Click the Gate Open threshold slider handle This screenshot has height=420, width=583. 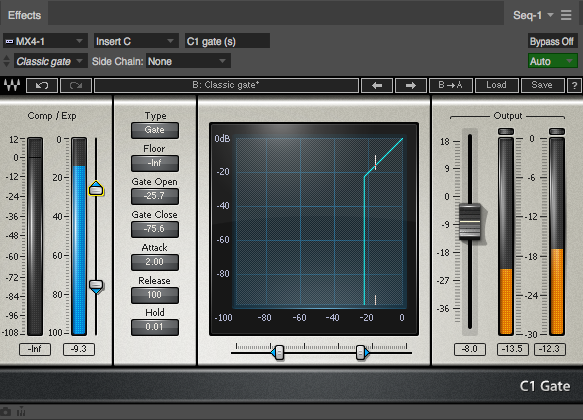(x=96, y=188)
